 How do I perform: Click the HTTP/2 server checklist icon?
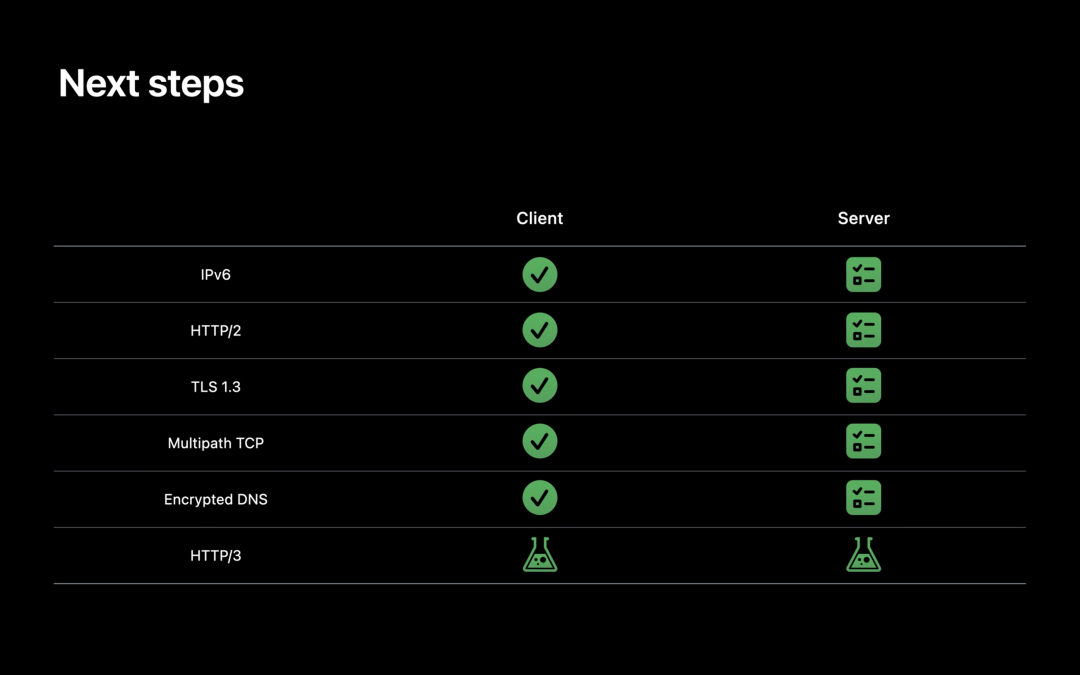tap(863, 330)
